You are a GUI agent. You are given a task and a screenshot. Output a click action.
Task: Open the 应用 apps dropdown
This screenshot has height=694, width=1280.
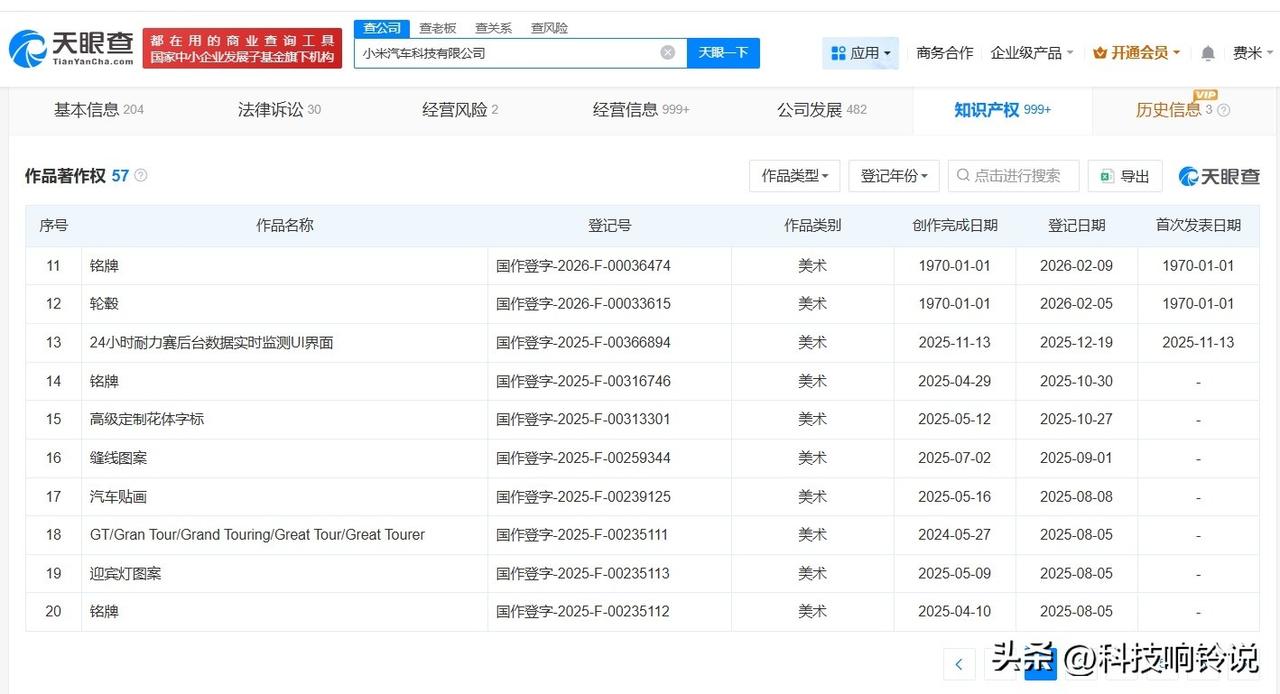point(861,53)
